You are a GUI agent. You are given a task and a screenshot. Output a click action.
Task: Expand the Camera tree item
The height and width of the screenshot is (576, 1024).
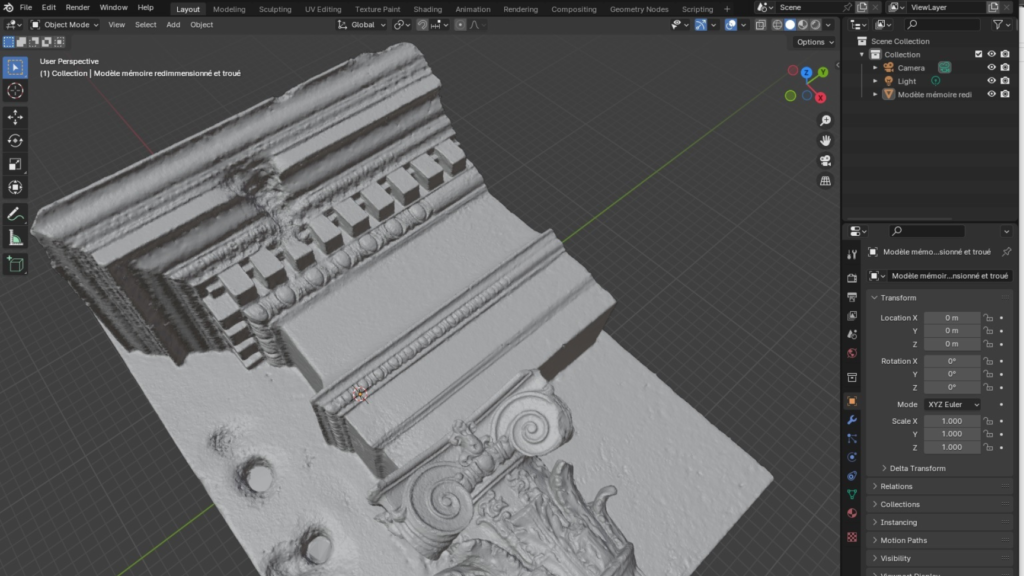click(x=875, y=67)
